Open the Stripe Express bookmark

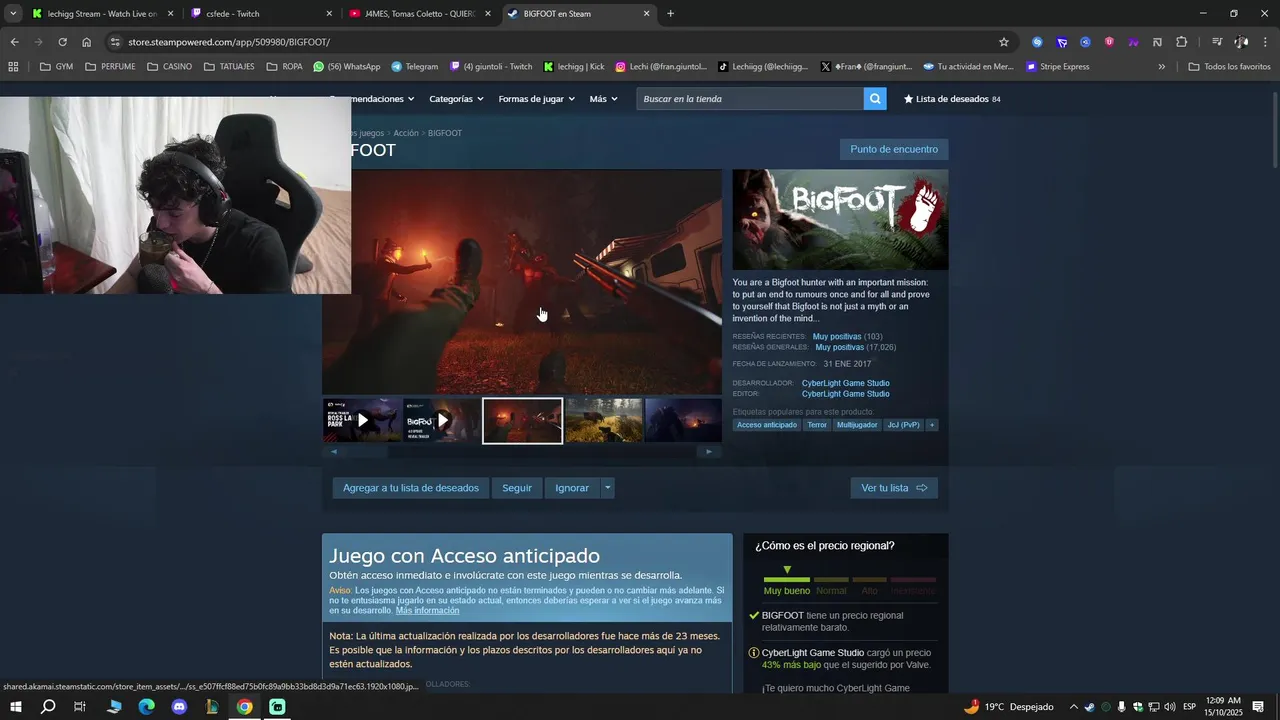pyautogui.click(x=1058, y=67)
